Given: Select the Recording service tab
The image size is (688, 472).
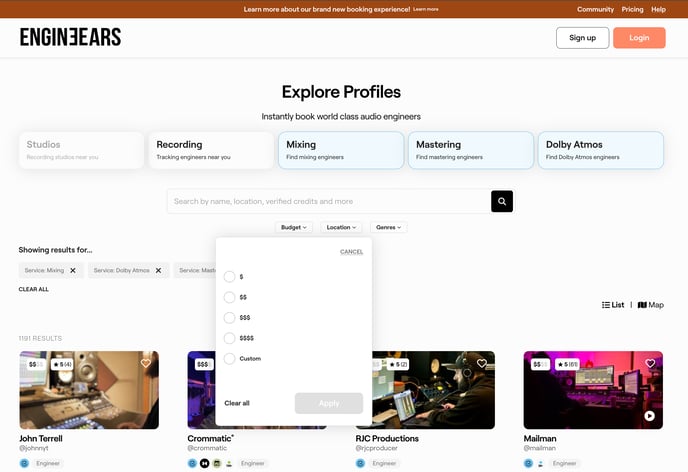Looking at the screenshot, I should point(210,150).
